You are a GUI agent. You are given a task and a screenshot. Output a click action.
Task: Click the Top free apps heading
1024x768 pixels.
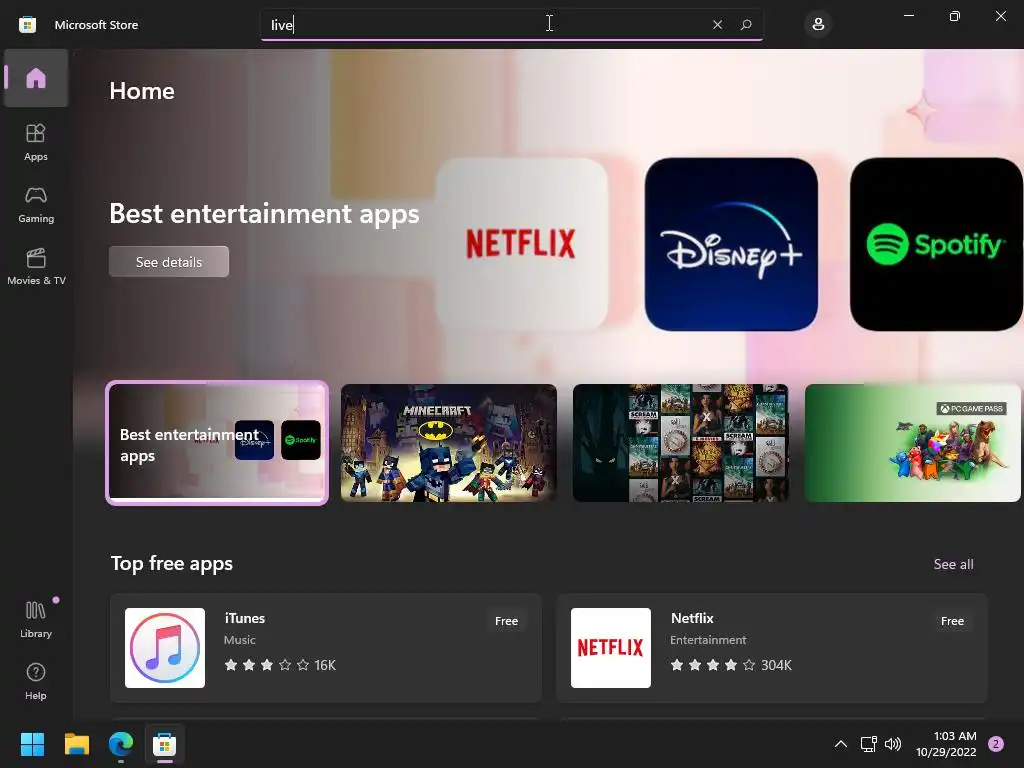(172, 564)
